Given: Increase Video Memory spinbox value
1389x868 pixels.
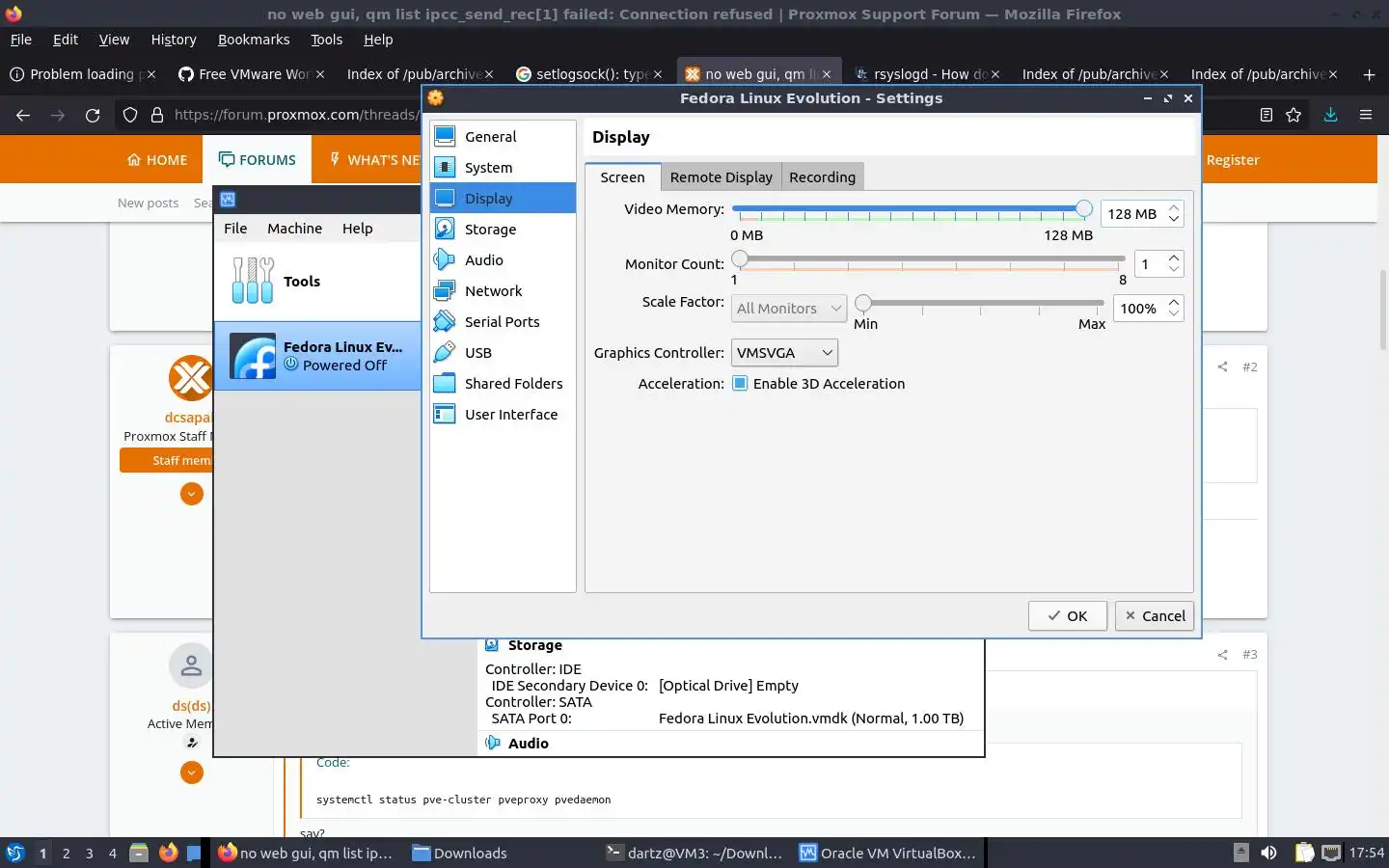Looking at the screenshot, I should pyautogui.click(x=1174, y=207).
